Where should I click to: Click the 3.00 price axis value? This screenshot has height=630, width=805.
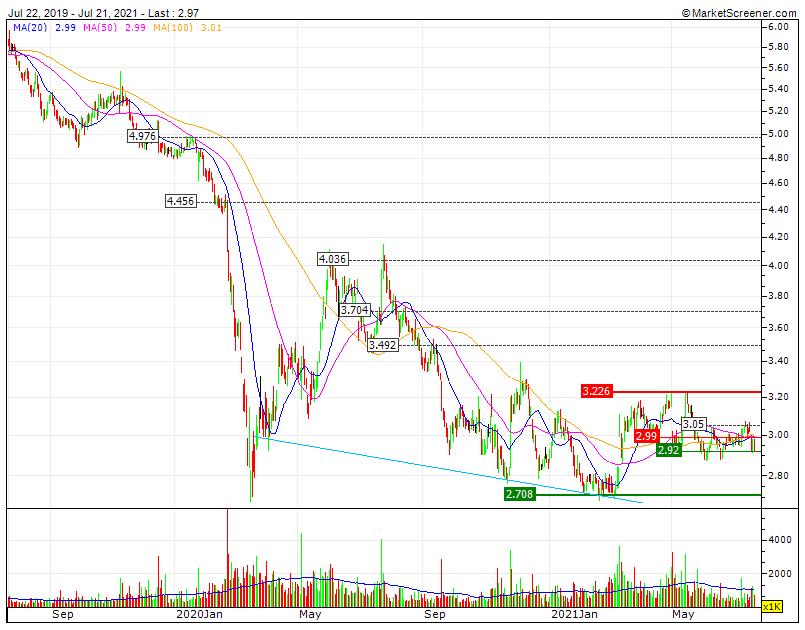778,434
